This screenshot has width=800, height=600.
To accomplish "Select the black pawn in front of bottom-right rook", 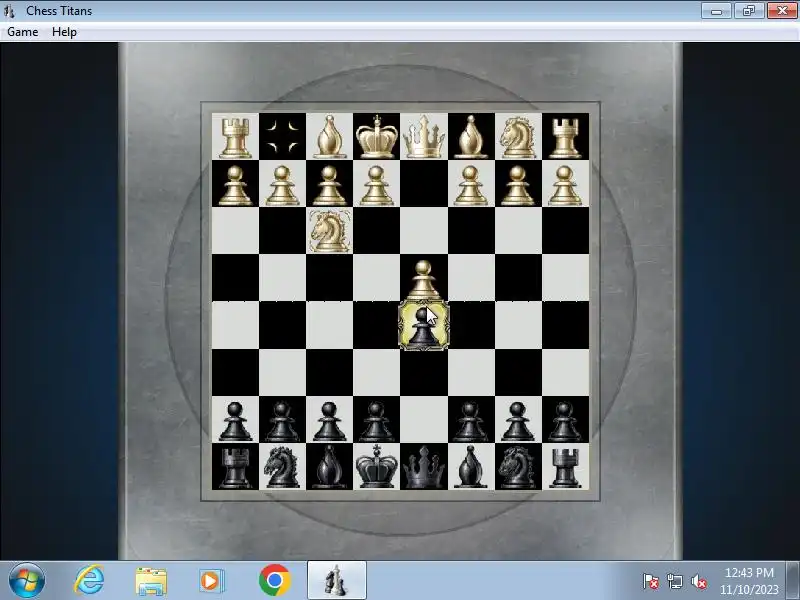I will click(565, 421).
